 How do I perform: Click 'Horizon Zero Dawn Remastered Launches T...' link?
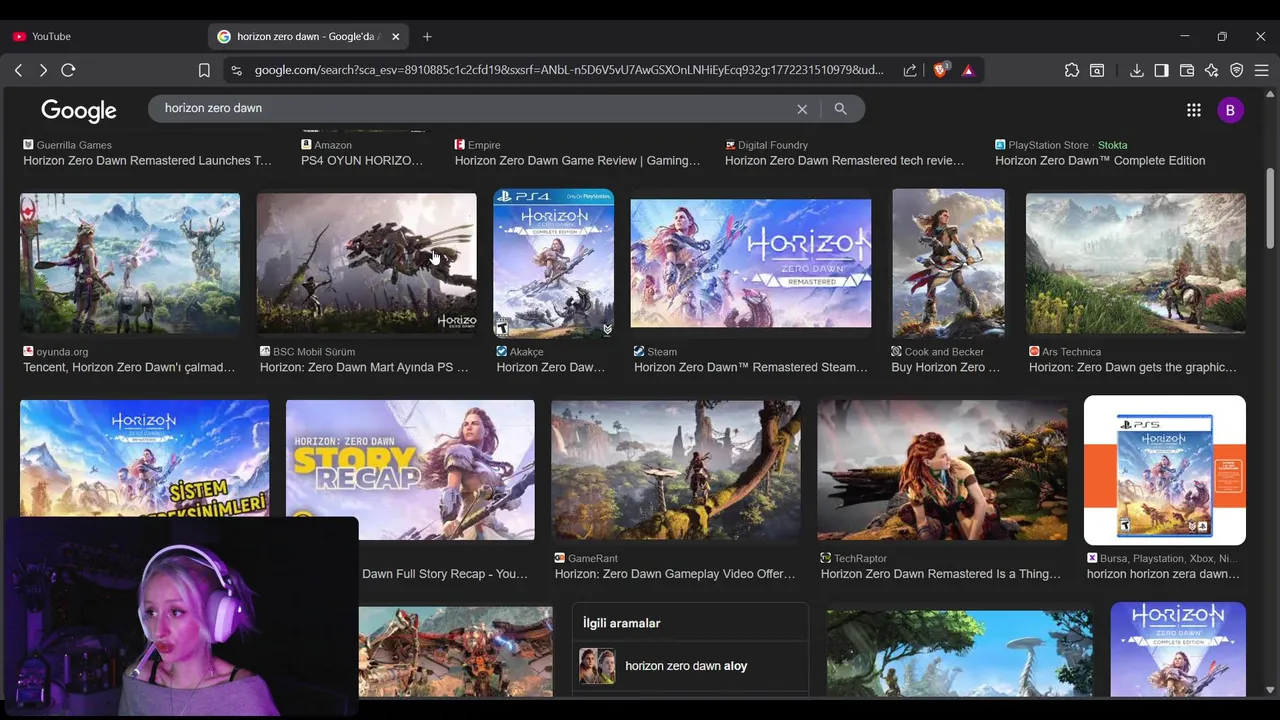coord(147,160)
